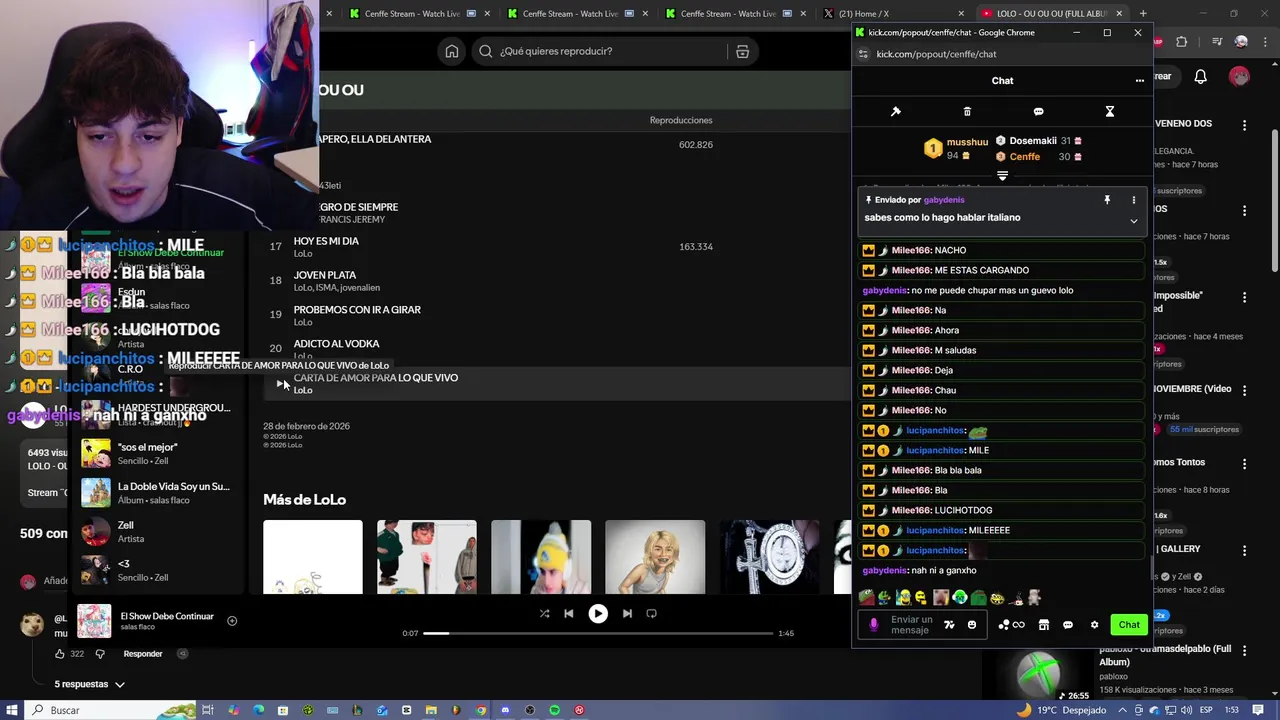Image resolution: width=1280 pixels, height=720 pixels.
Task: Click the Minion emote in quick emotes row
Action: coord(903,598)
